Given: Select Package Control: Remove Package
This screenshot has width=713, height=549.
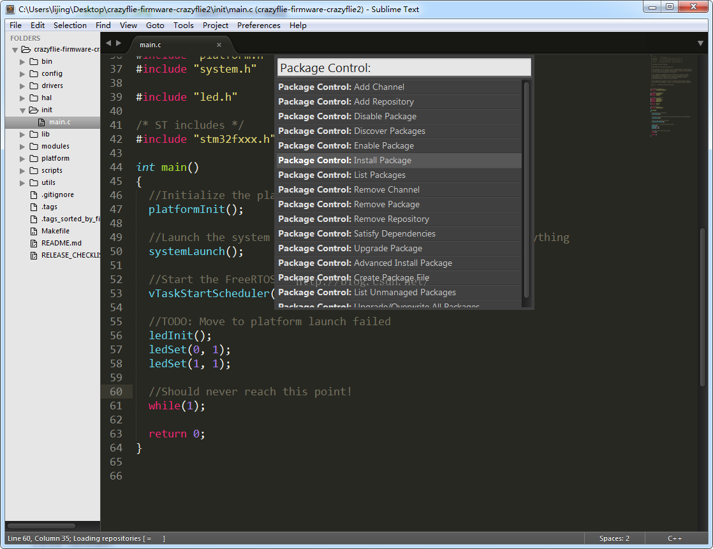Looking at the screenshot, I should click(x=399, y=204).
